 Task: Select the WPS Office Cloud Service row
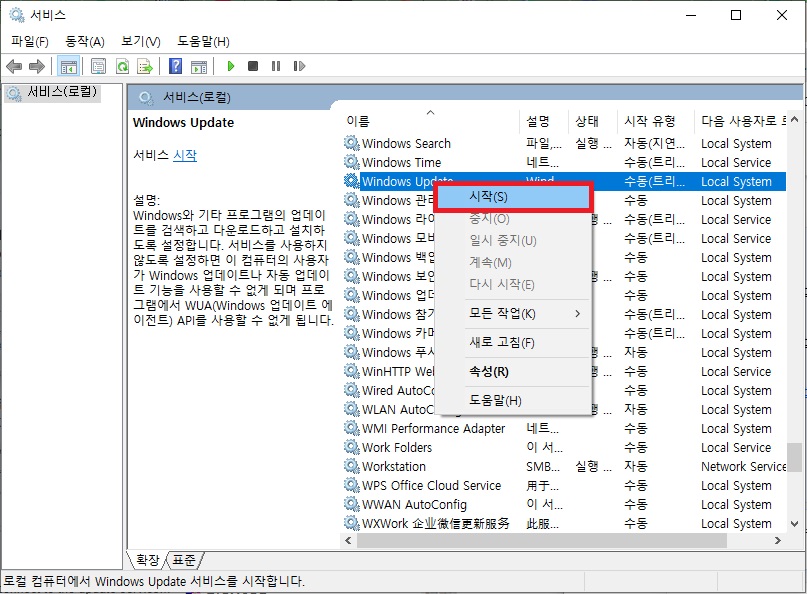point(564,485)
